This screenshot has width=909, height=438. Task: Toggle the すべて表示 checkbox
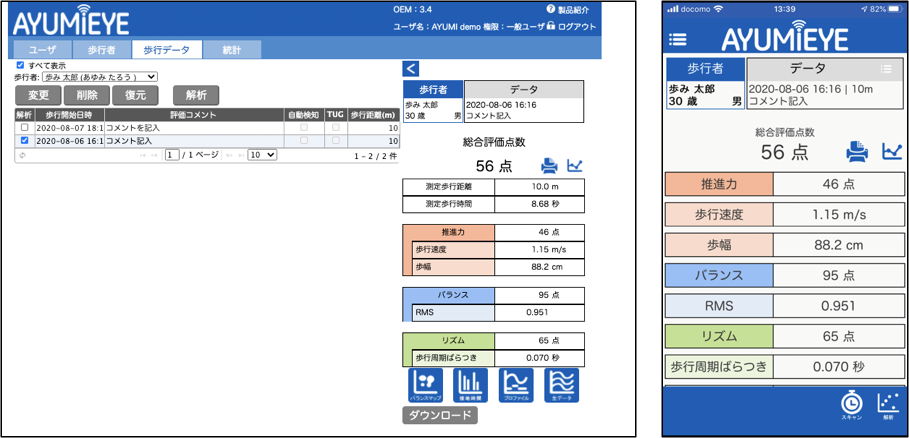[x=21, y=65]
